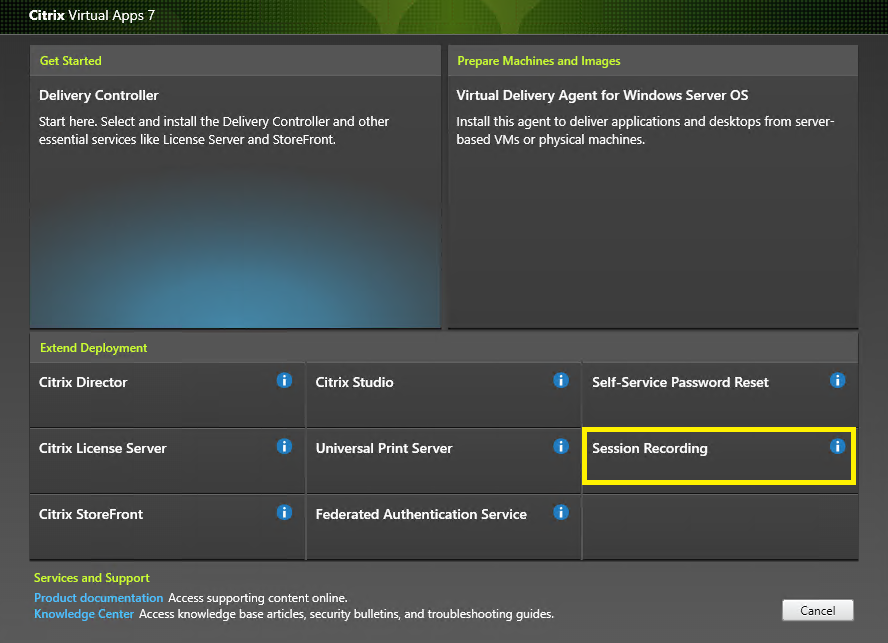Install Citrix Director
The width and height of the screenshot is (888, 643).
click(x=167, y=395)
